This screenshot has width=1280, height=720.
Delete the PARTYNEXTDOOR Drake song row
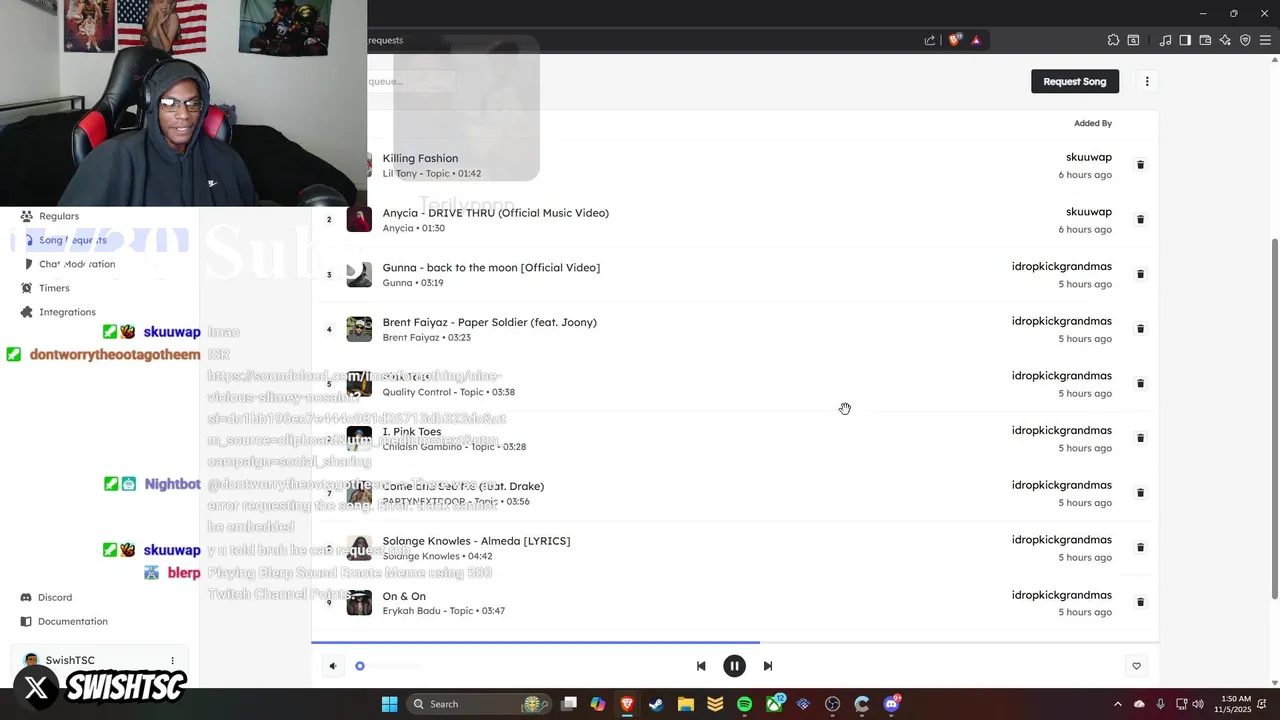(1140, 493)
